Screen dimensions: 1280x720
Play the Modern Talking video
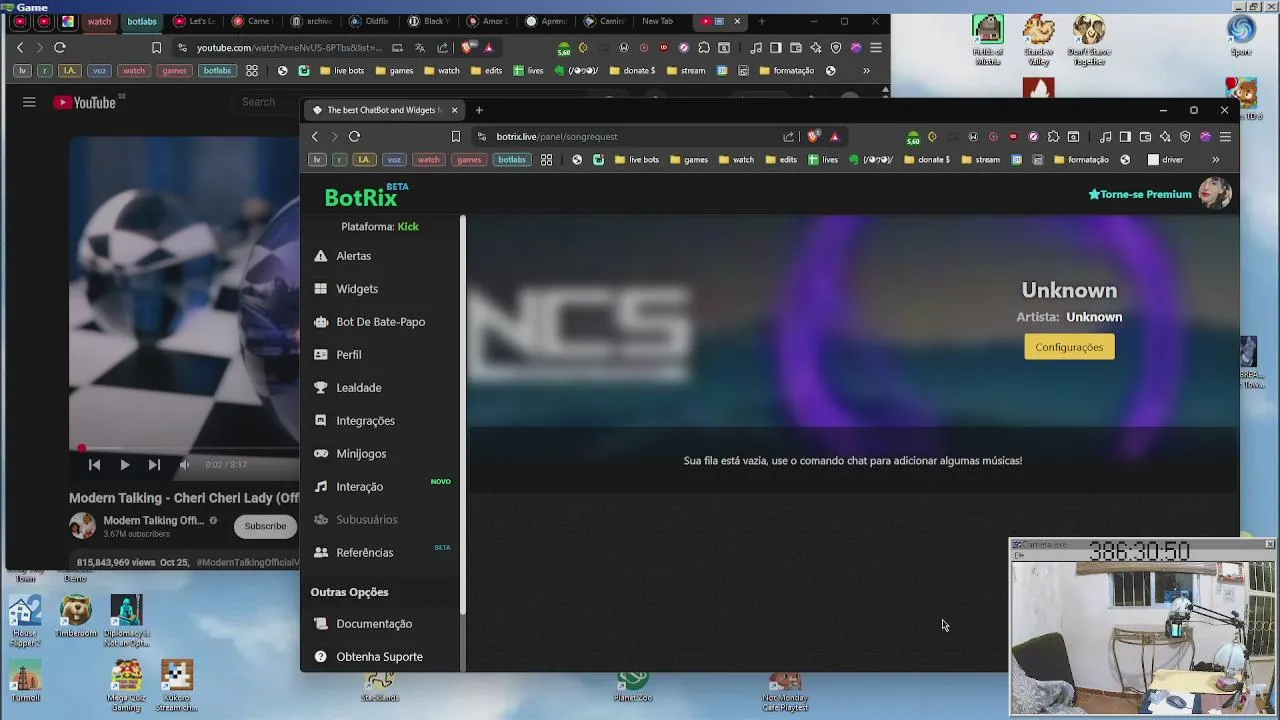124,465
